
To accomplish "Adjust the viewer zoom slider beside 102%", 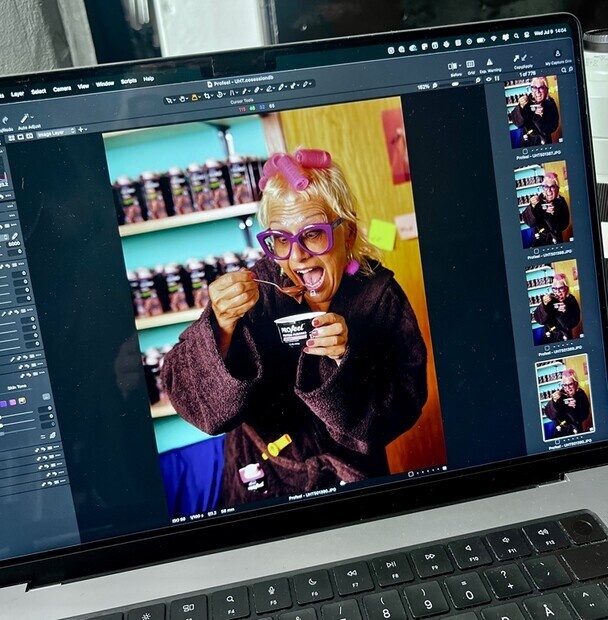I will (456, 83).
